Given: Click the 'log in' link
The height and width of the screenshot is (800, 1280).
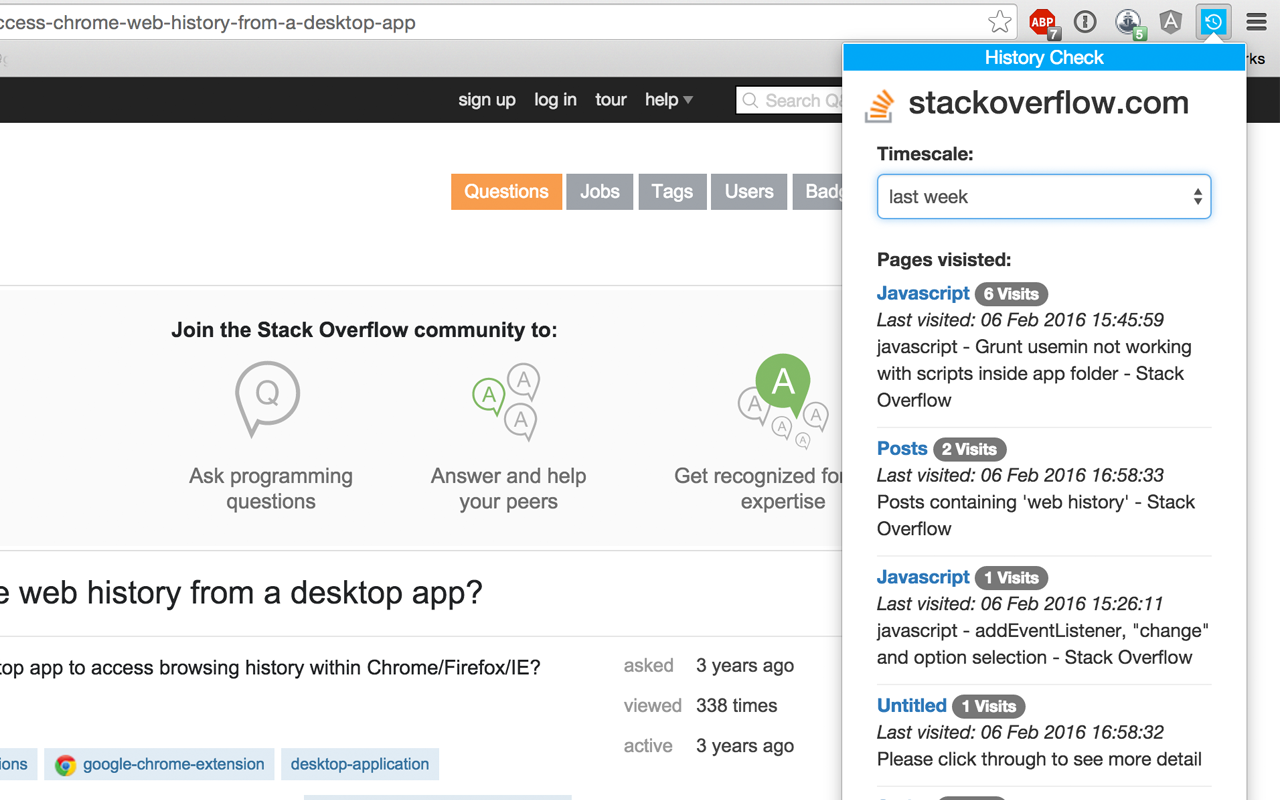Looking at the screenshot, I should (555, 100).
